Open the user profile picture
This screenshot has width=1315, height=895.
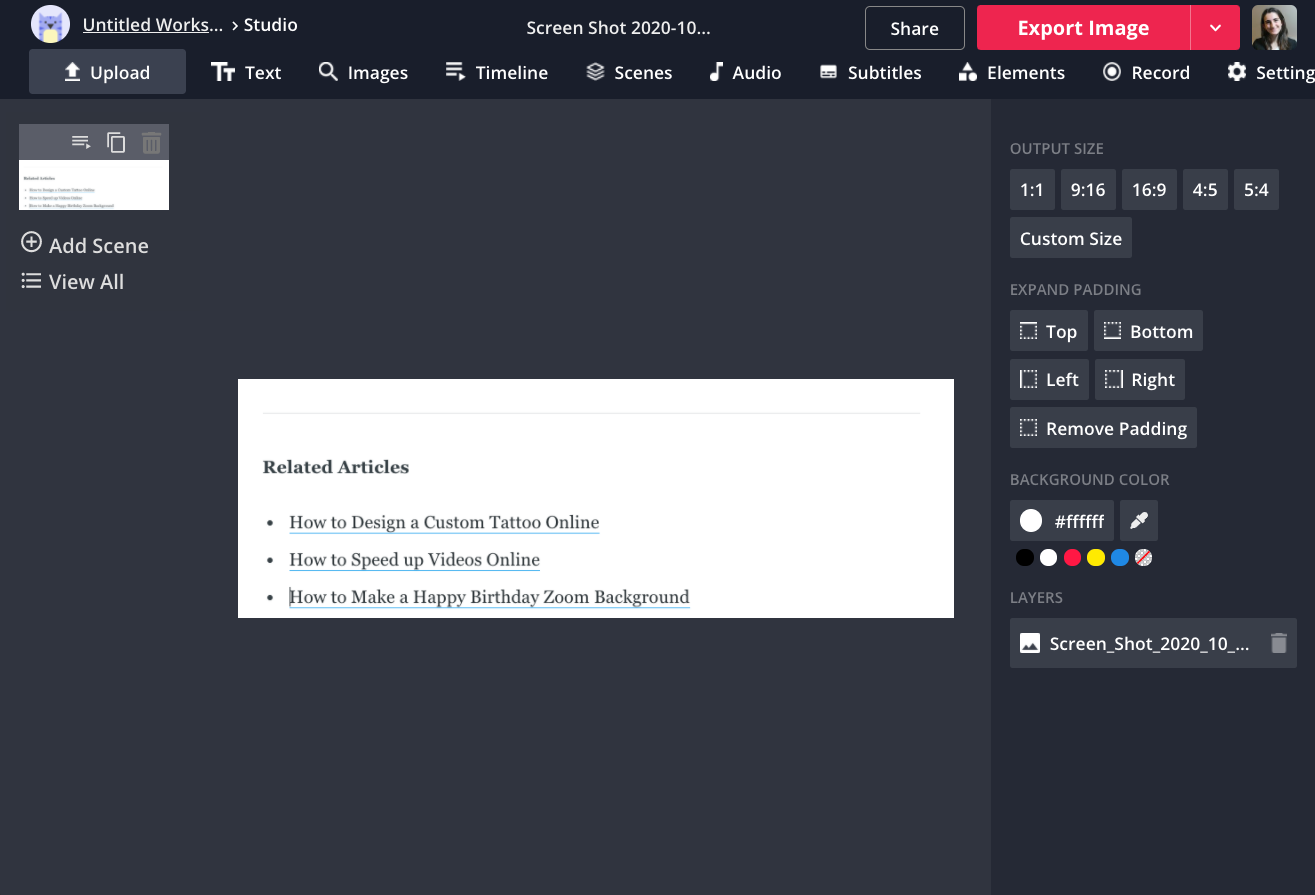coord(1273,28)
